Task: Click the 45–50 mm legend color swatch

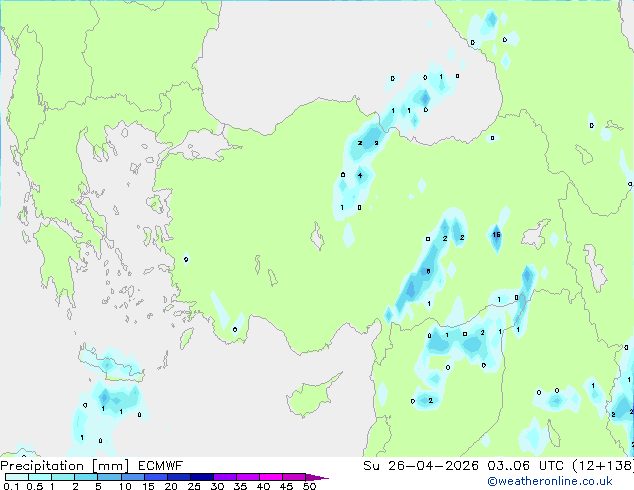Action: pos(294,477)
